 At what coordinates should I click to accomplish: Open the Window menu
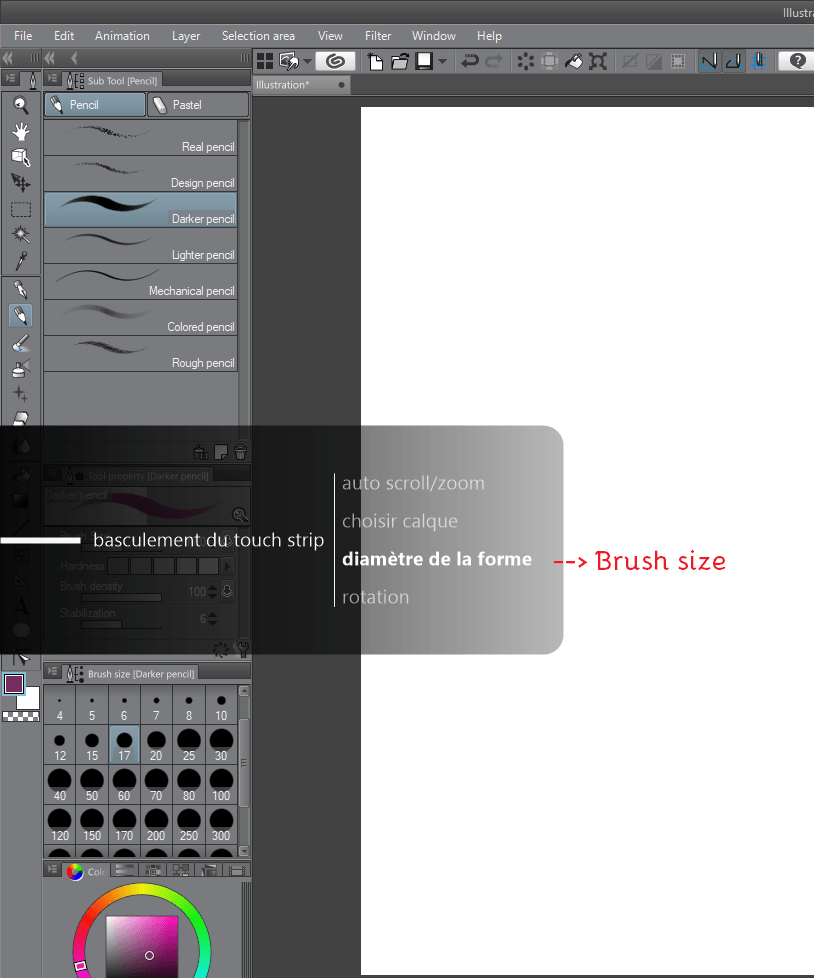434,36
